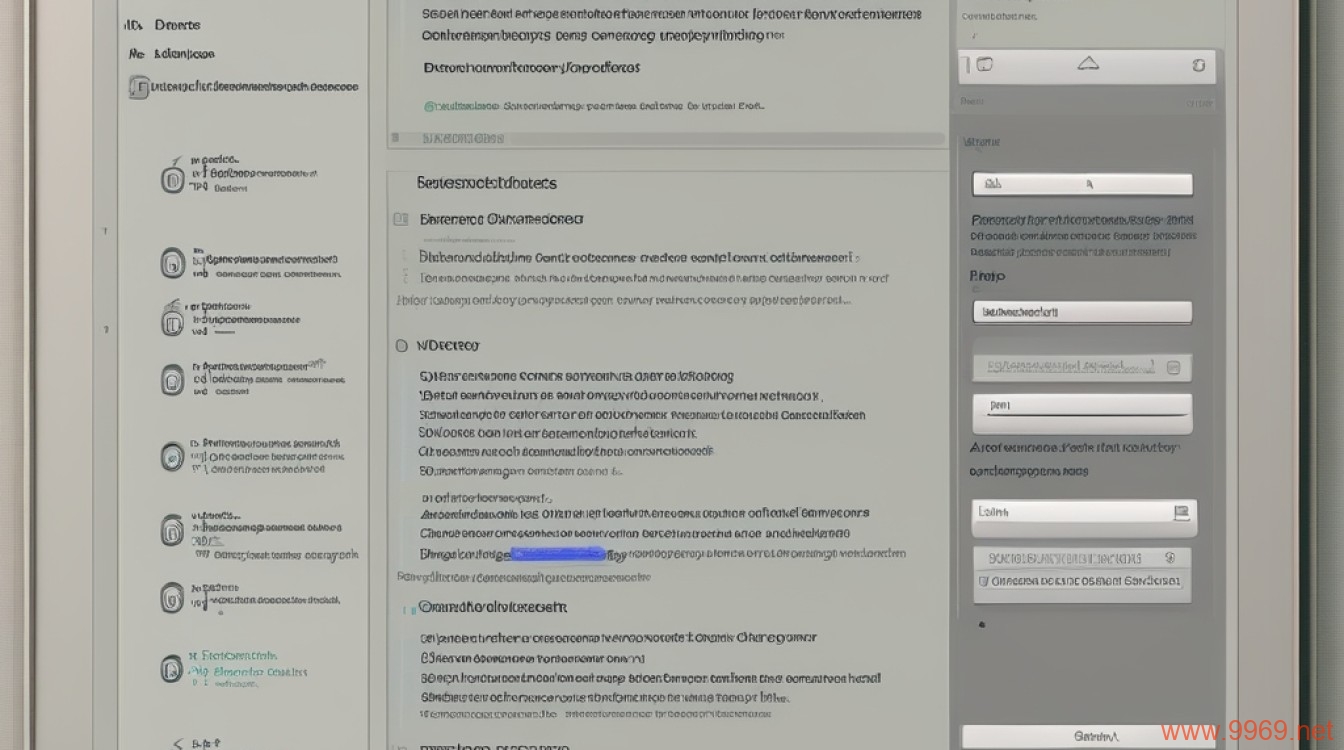Select the radio circle beside the middle section heading

click(401, 345)
